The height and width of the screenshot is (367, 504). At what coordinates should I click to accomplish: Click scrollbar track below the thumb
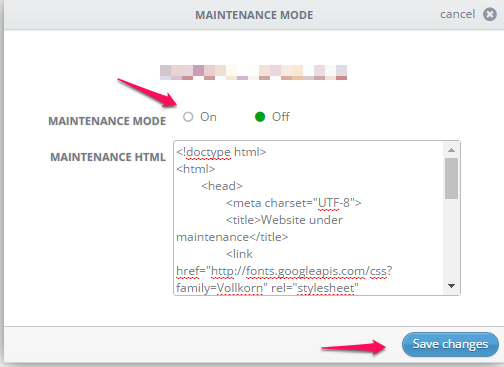[x=452, y=240]
